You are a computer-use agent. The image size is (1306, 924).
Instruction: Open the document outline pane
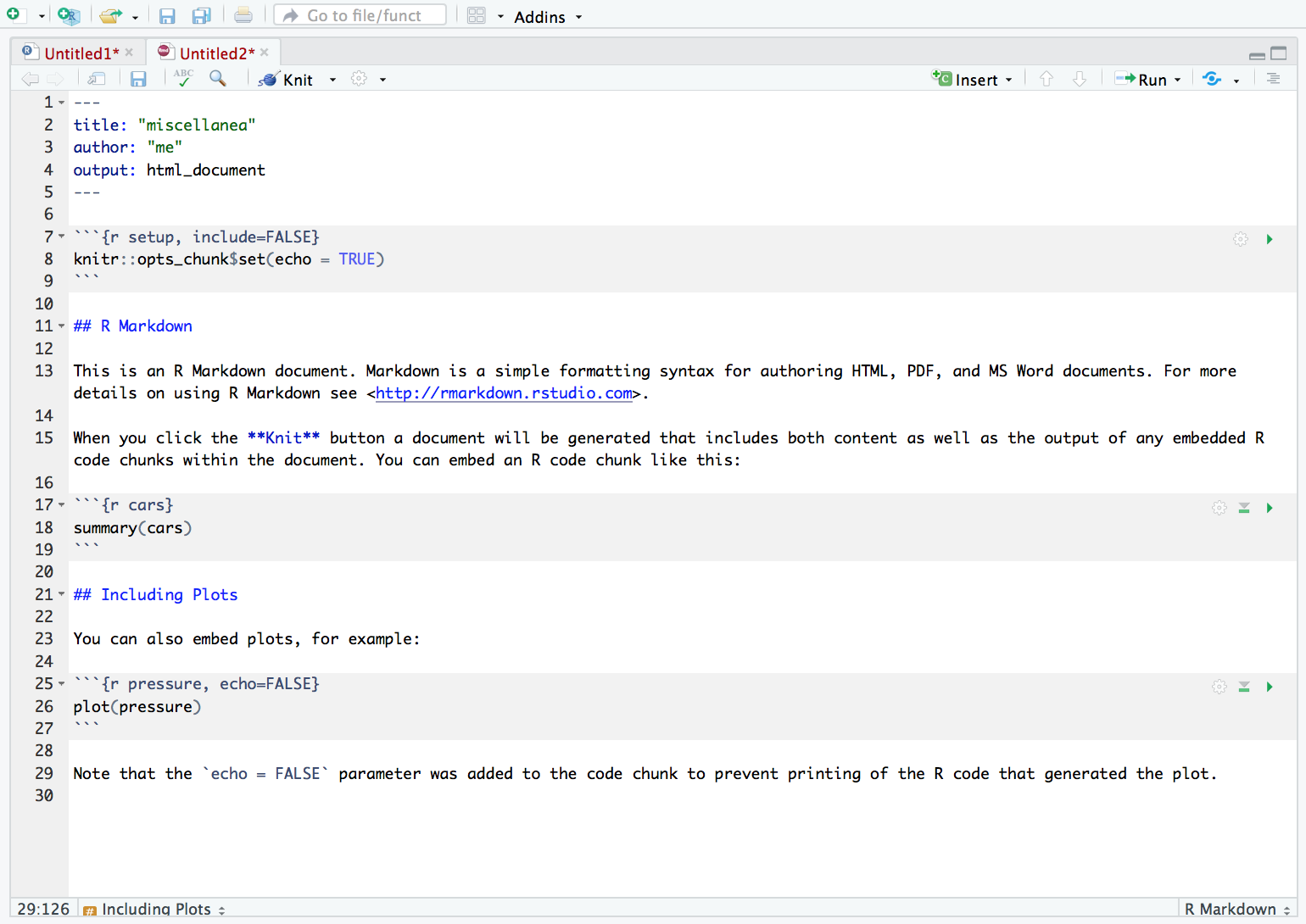tap(1273, 79)
